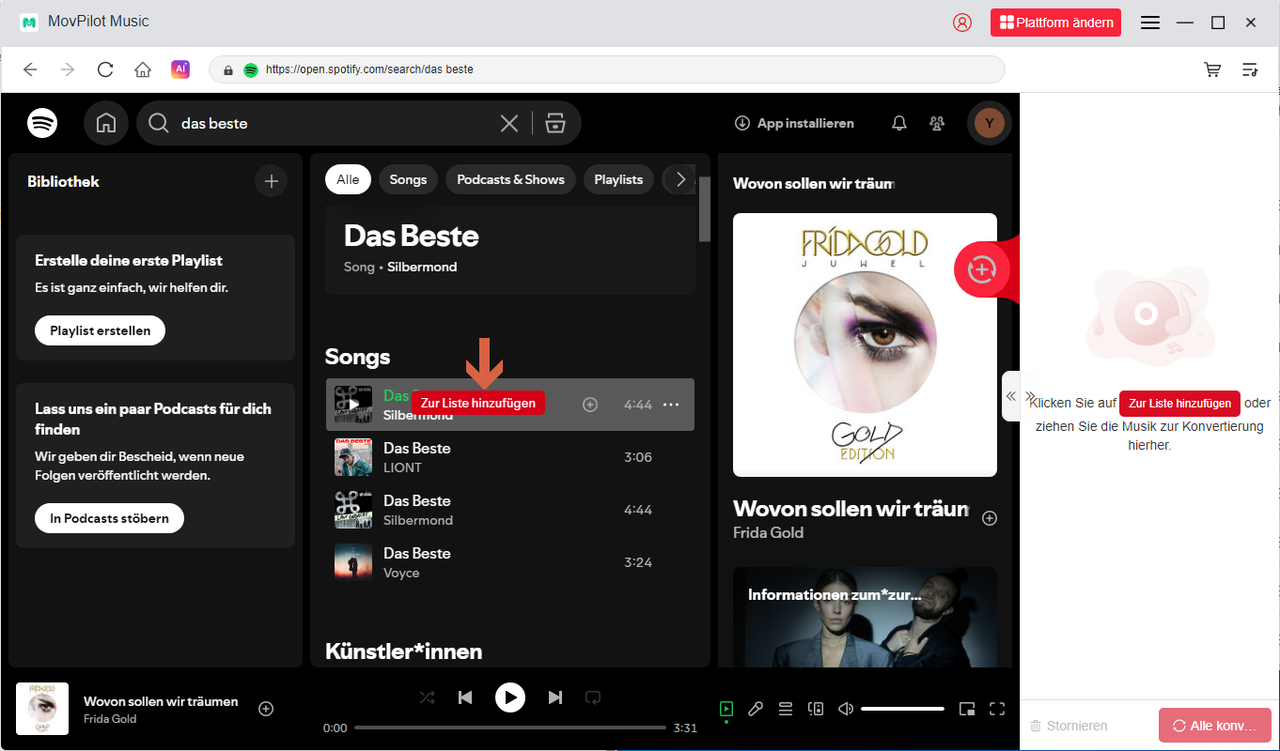Open the home page from the MovPilot toolbar
The width and height of the screenshot is (1280, 751).
143,69
